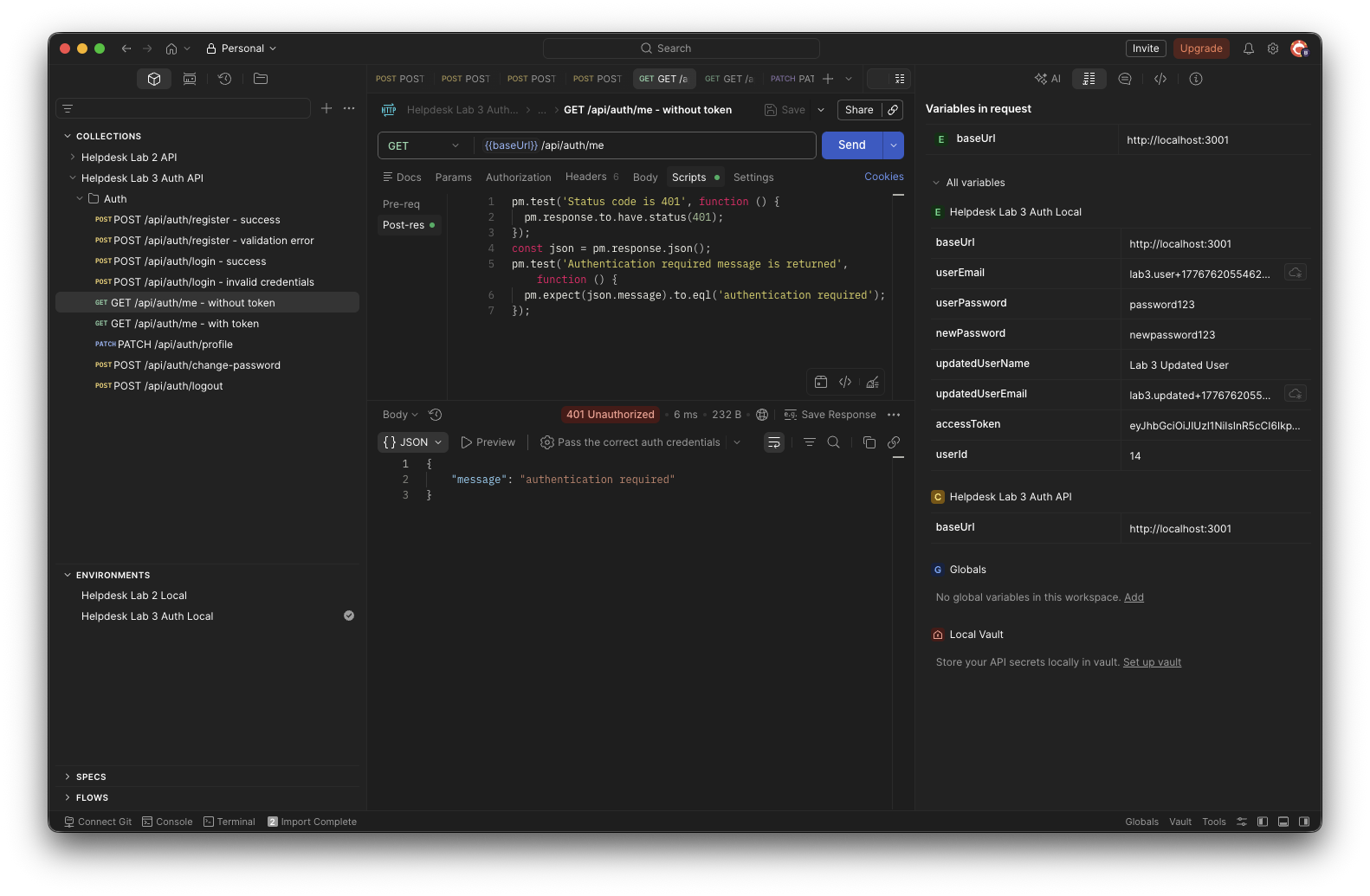
Task: Collapse the Auth folder
Action: coord(80,199)
